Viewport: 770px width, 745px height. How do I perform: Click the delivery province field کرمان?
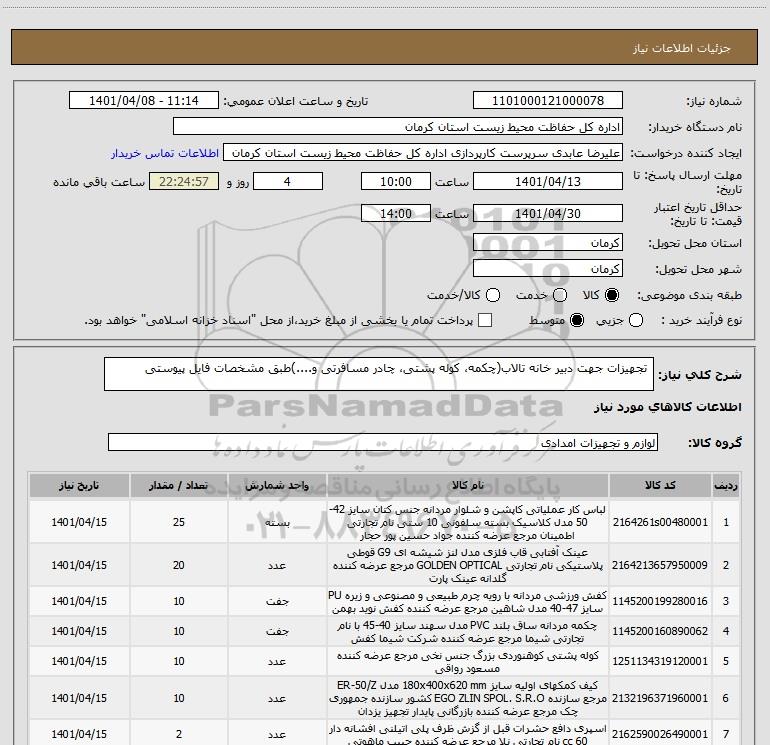[548, 243]
